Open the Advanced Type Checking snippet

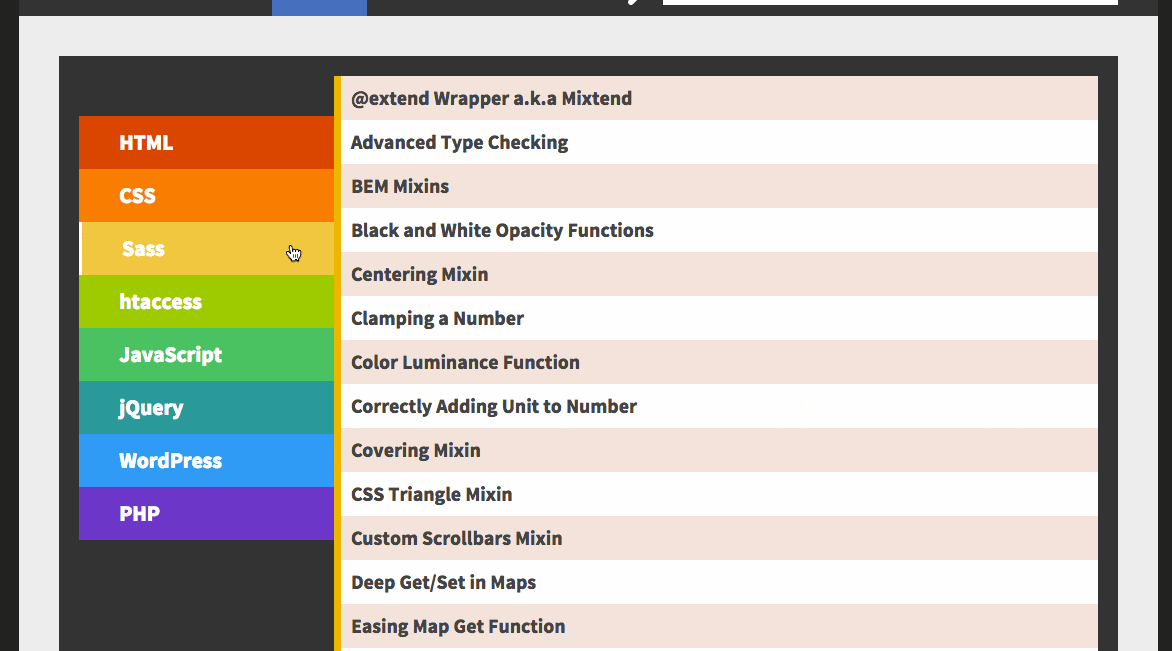point(719,142)
